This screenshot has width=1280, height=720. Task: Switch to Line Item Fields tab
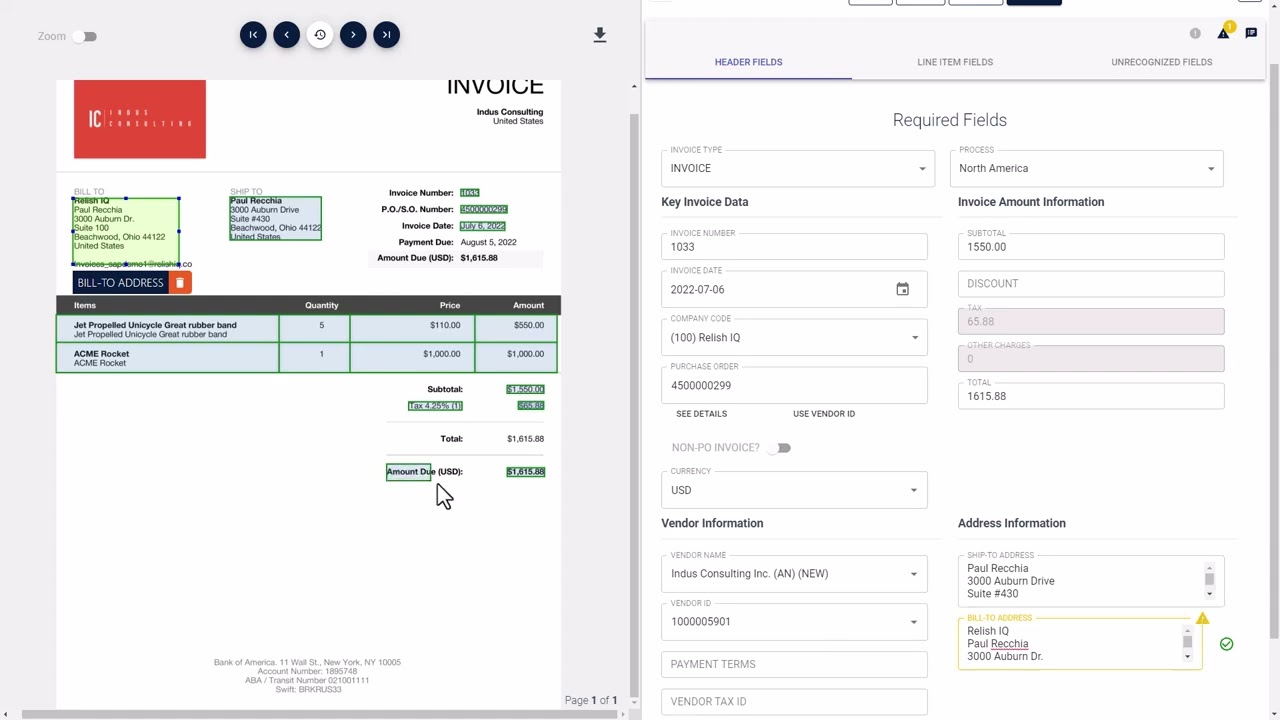(955, 62)
